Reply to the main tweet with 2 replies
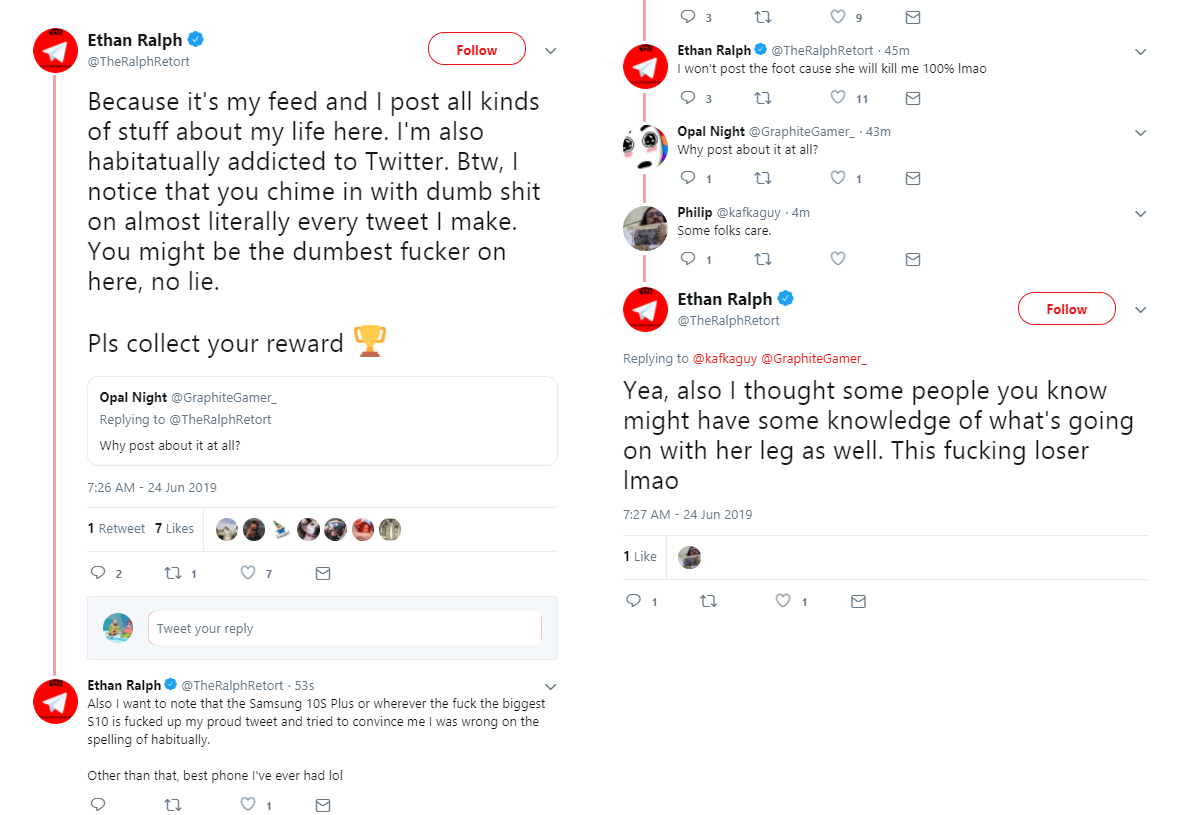The width and height of the screenshot is (1179, 815). point(99,573)
